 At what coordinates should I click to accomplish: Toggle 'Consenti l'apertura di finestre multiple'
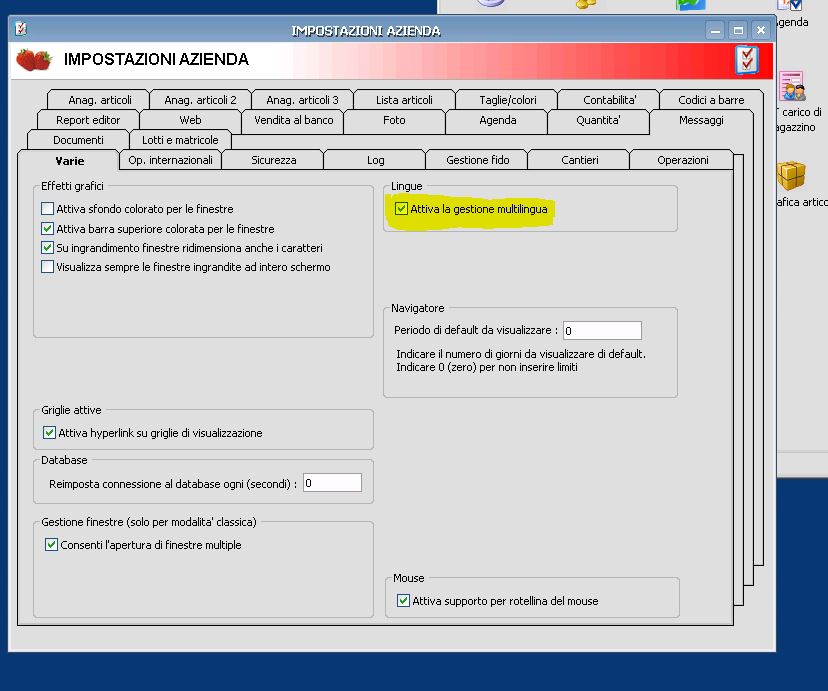51,545
